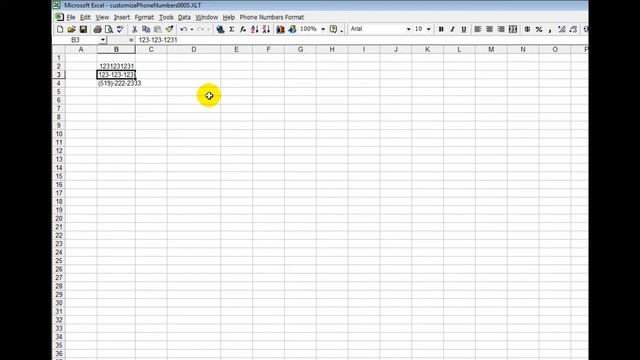Select row 20 header
The height and width of the screenshot is (360, 640).
(59, 218)
